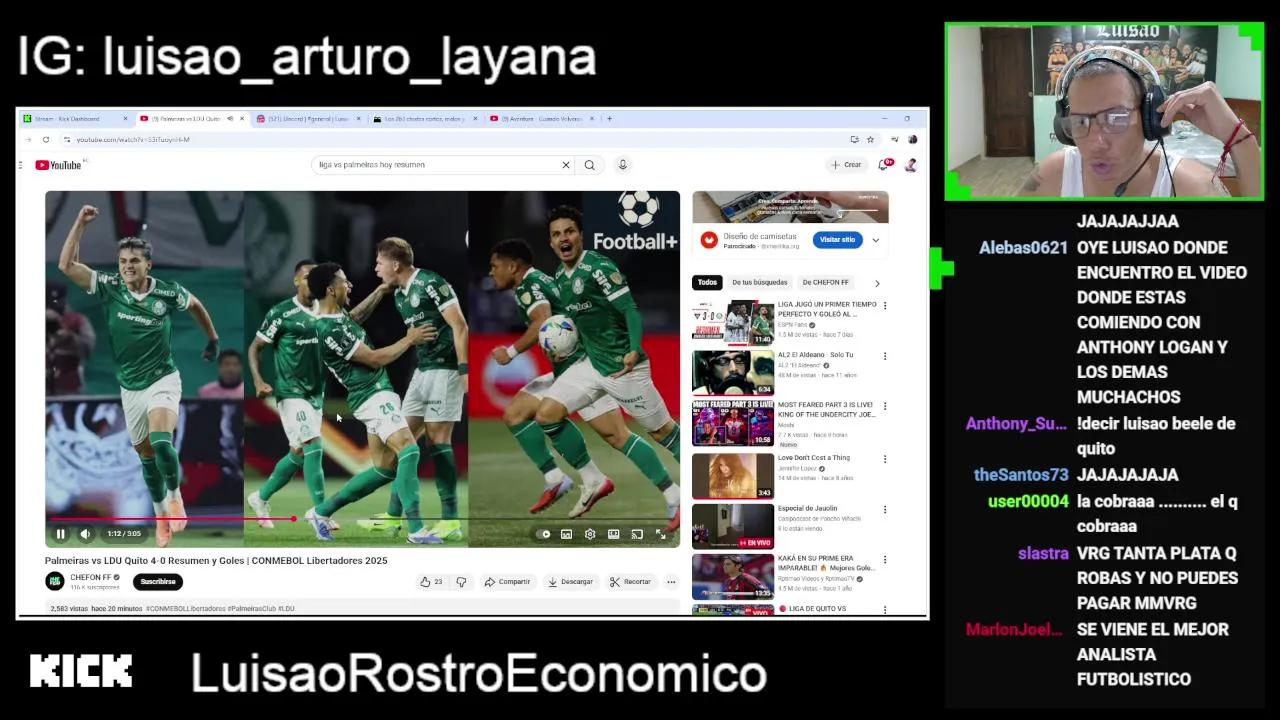The height and width of the screenshot is (720, 1280).
Task: Select the De CHEFON FF chip
Action: click(825, 282)
